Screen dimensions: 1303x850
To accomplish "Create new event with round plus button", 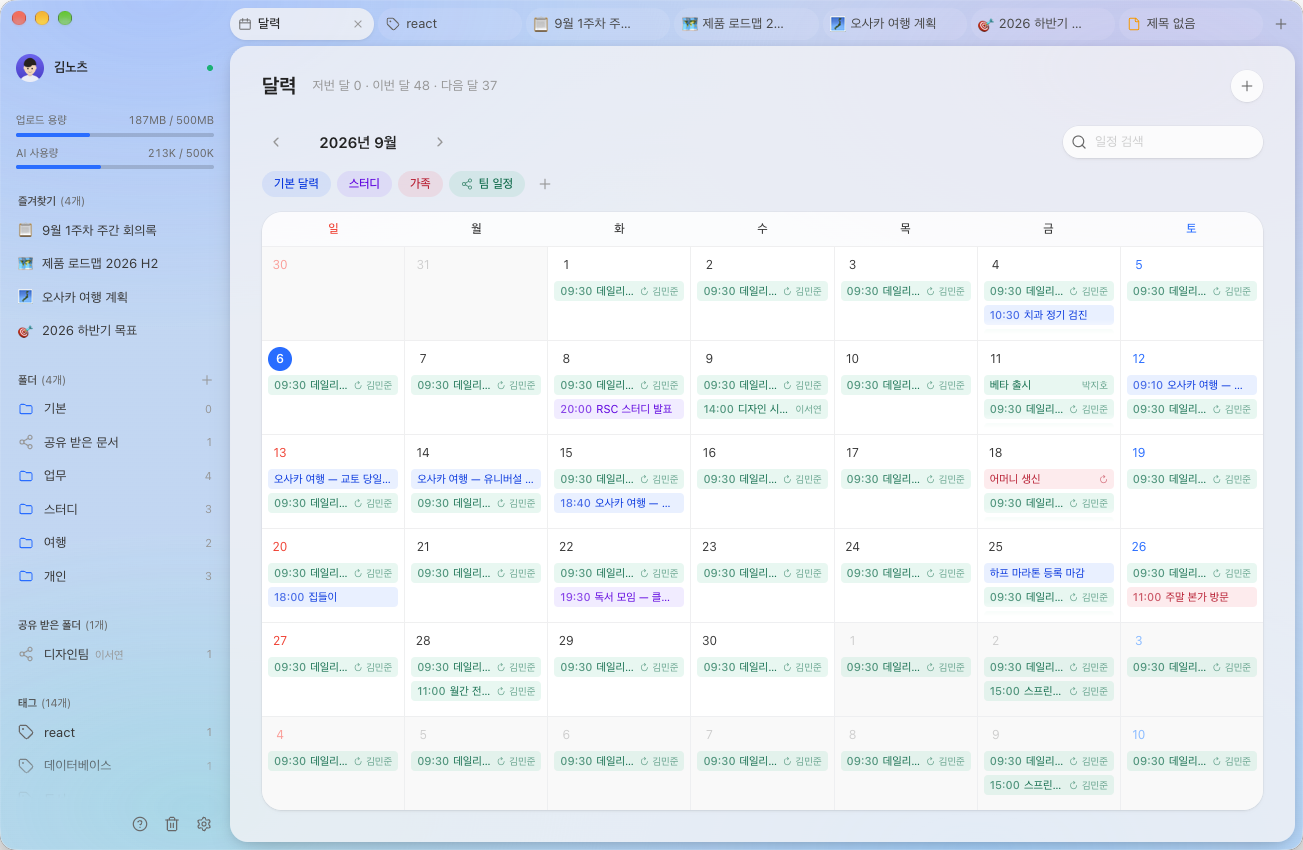I will 1247,86.
